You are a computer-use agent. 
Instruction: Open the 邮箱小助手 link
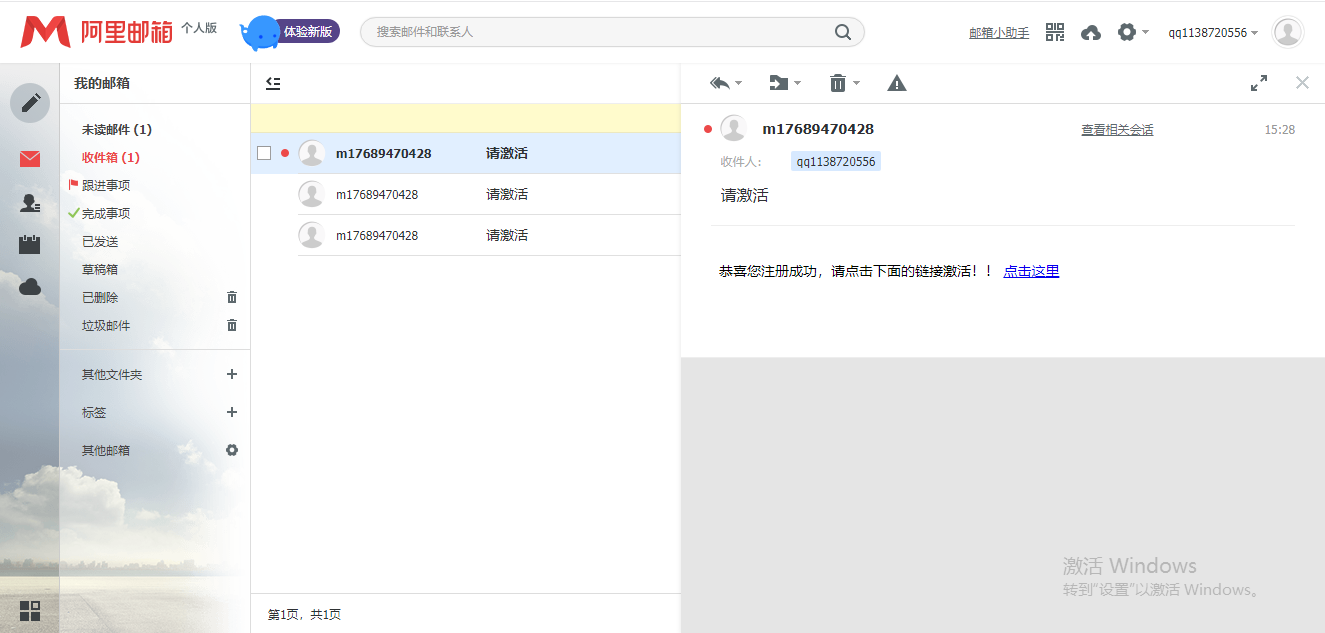click(999, 33)
